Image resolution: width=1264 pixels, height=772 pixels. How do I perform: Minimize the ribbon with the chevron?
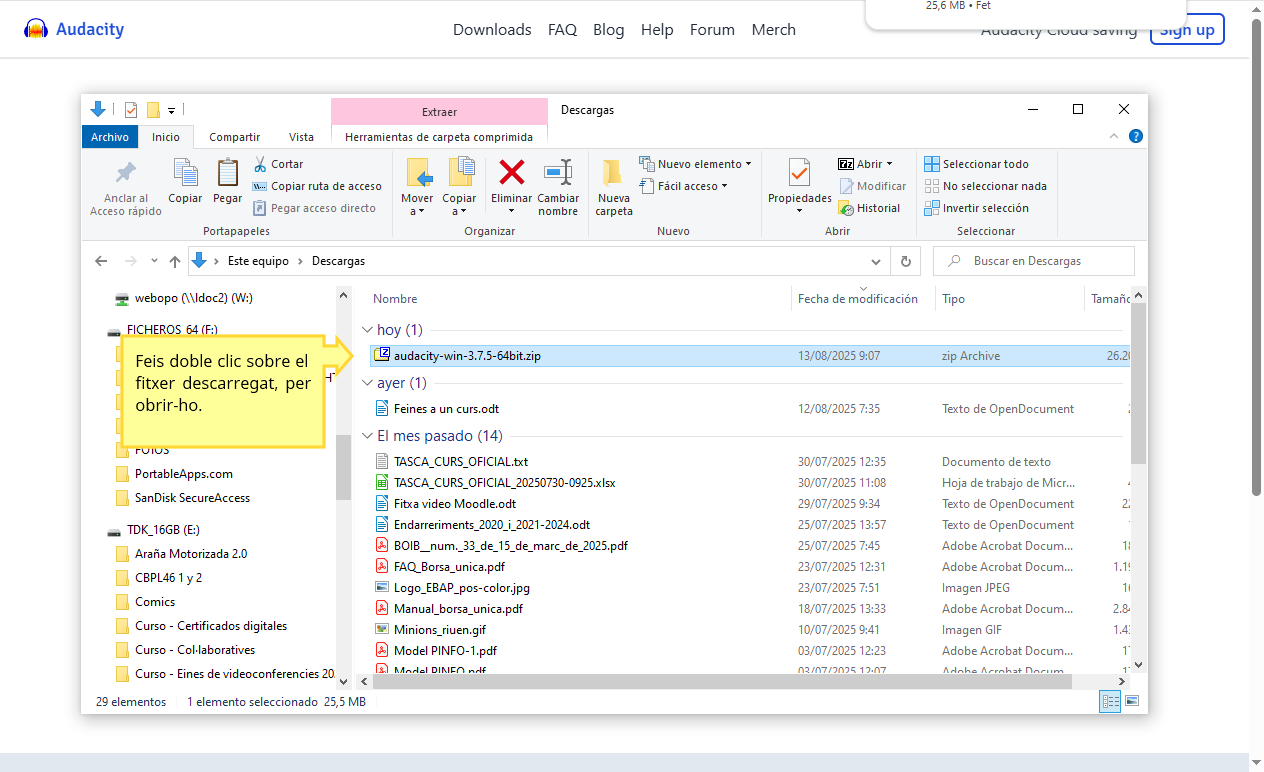pyautogui.click(x=1114, y=137)
